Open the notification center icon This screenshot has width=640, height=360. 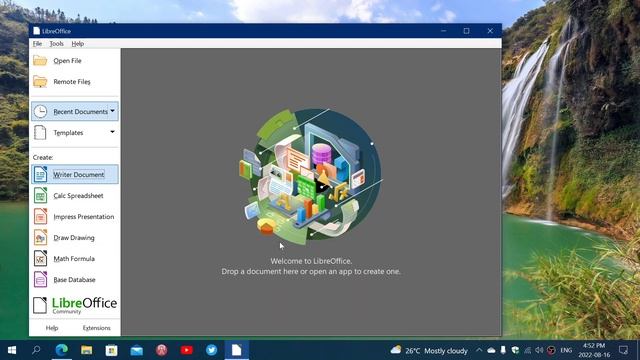(x=623, y=350)
